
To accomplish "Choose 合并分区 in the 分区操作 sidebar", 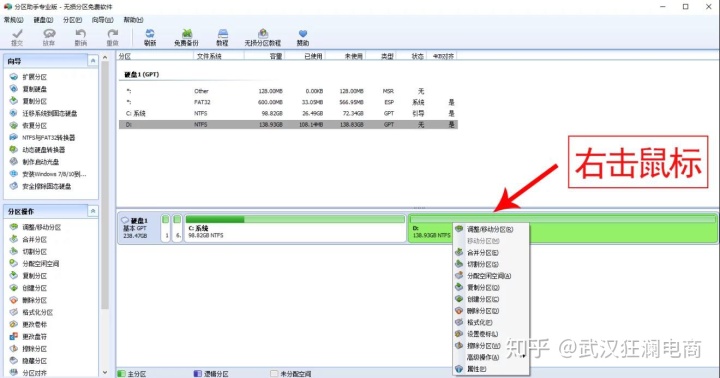I will 28,239.
